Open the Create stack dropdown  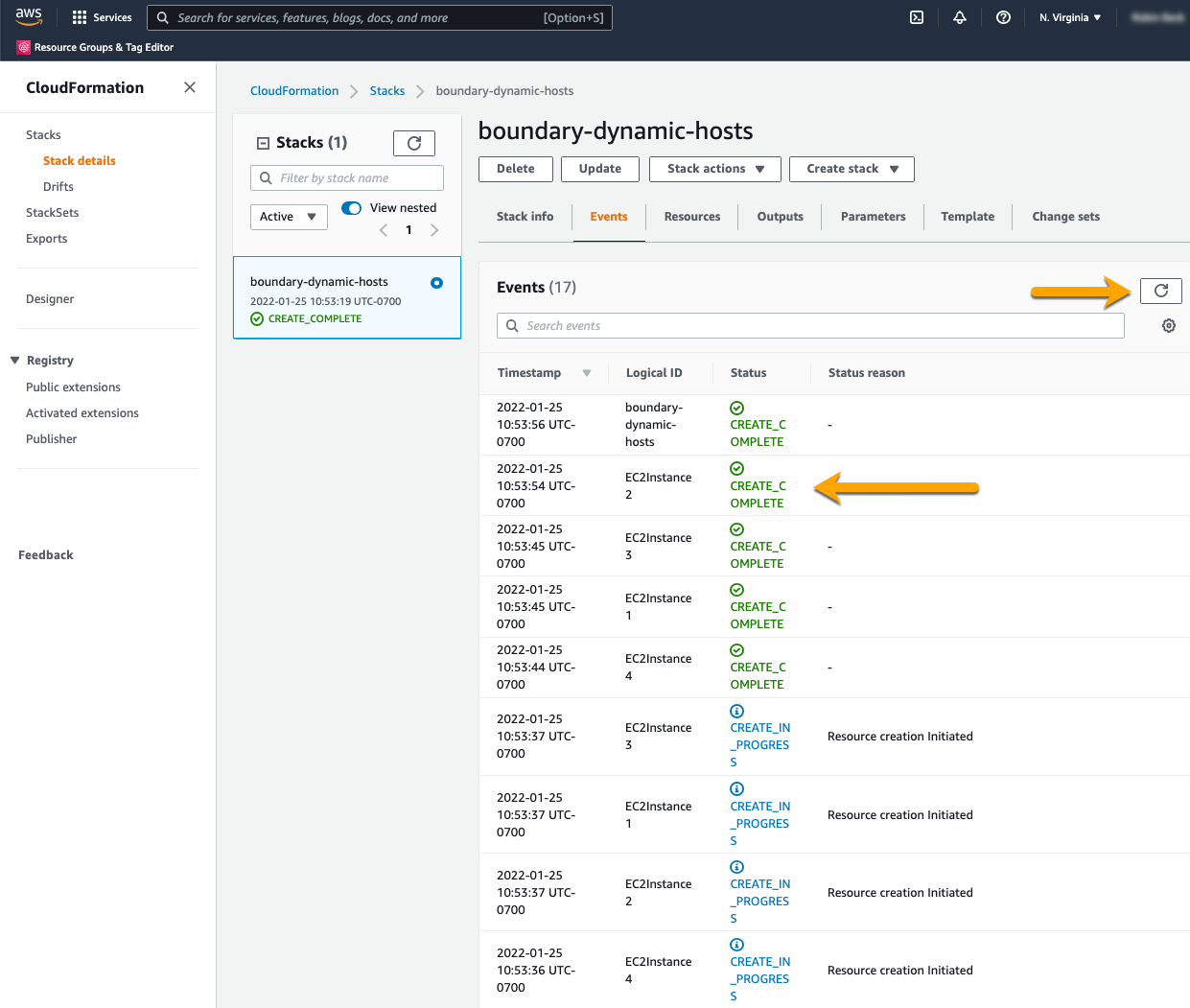(x=852, y=169)
